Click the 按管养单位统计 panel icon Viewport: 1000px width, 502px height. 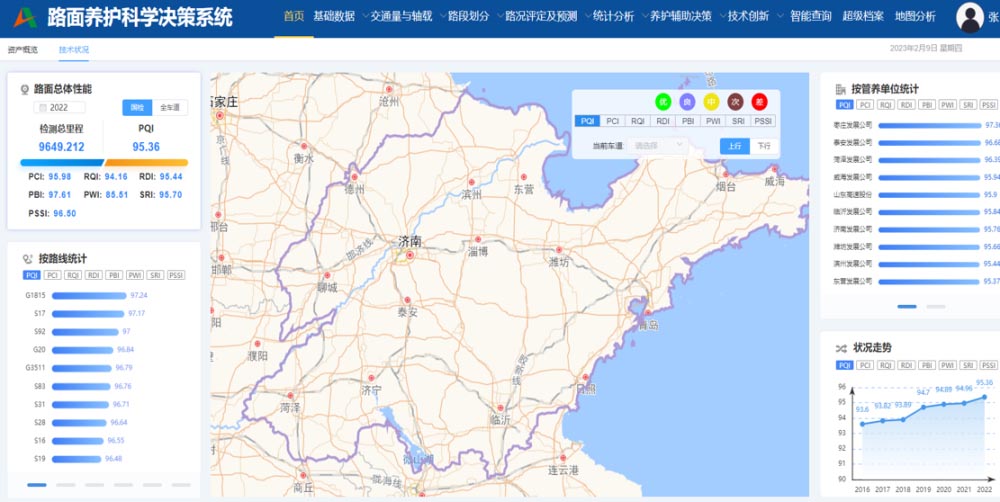(x=841, y=89)
